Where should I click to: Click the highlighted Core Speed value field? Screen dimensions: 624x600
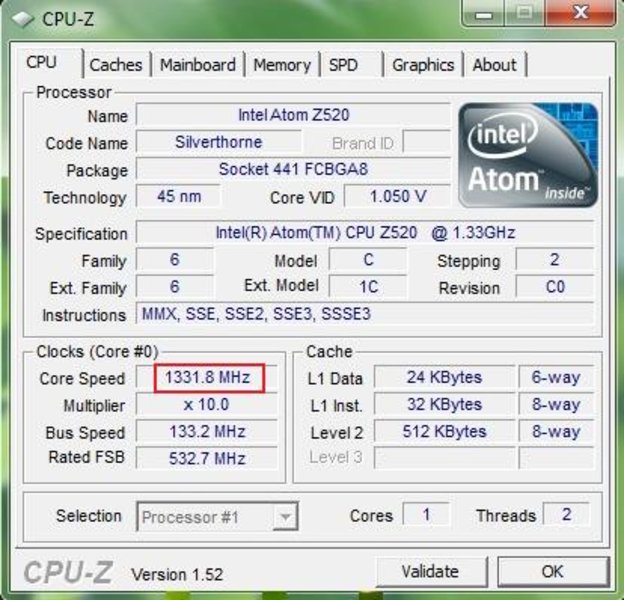click(209, 378)
